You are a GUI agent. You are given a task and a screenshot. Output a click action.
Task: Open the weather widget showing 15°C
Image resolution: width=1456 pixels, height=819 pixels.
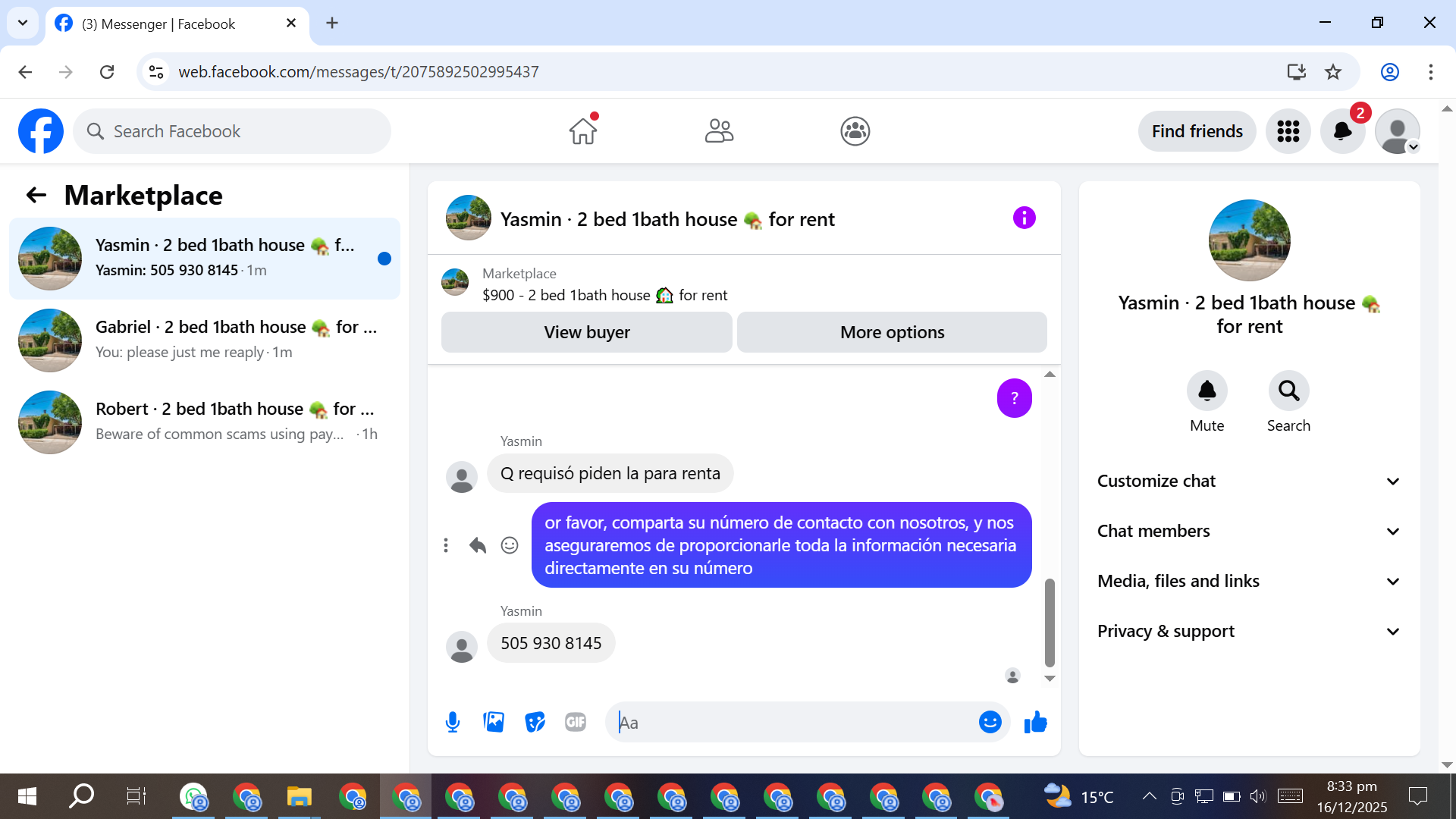pos(1078,796)
